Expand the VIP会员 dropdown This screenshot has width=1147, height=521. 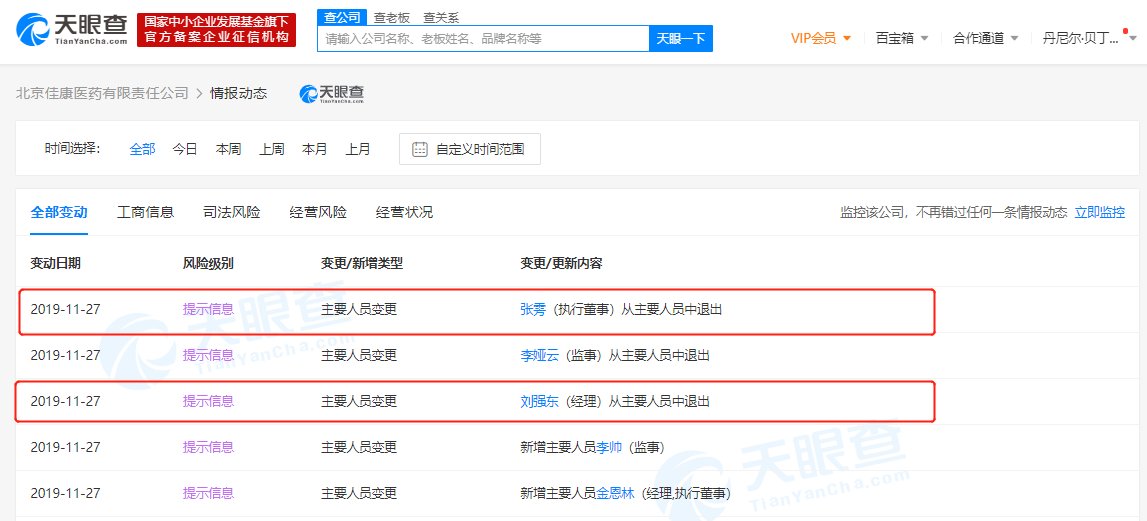(820, 38)
